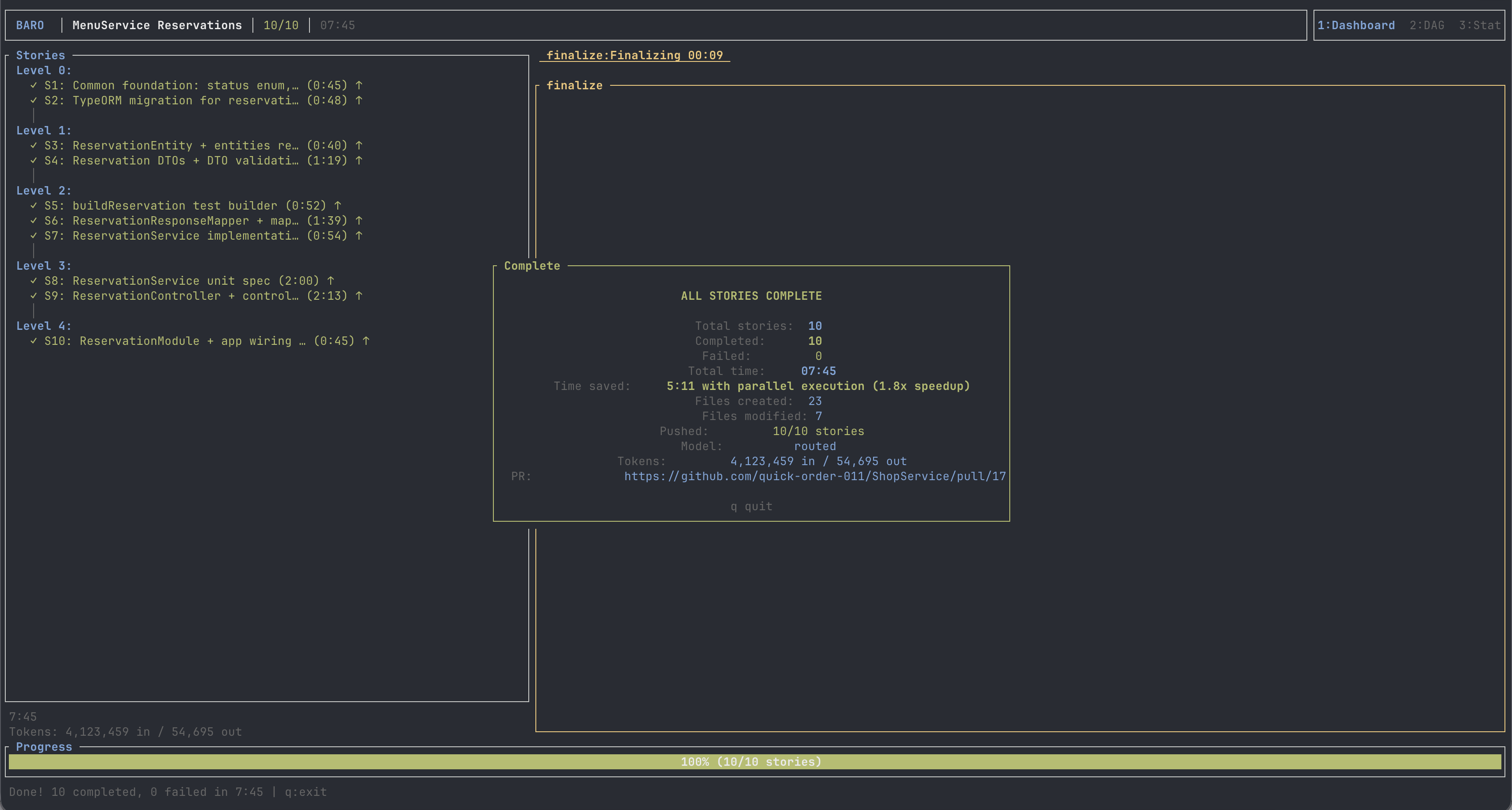Click the checkmark icon beside story S2
Image resolution: width=1512 pixels, height=810 pixels.
34,100
